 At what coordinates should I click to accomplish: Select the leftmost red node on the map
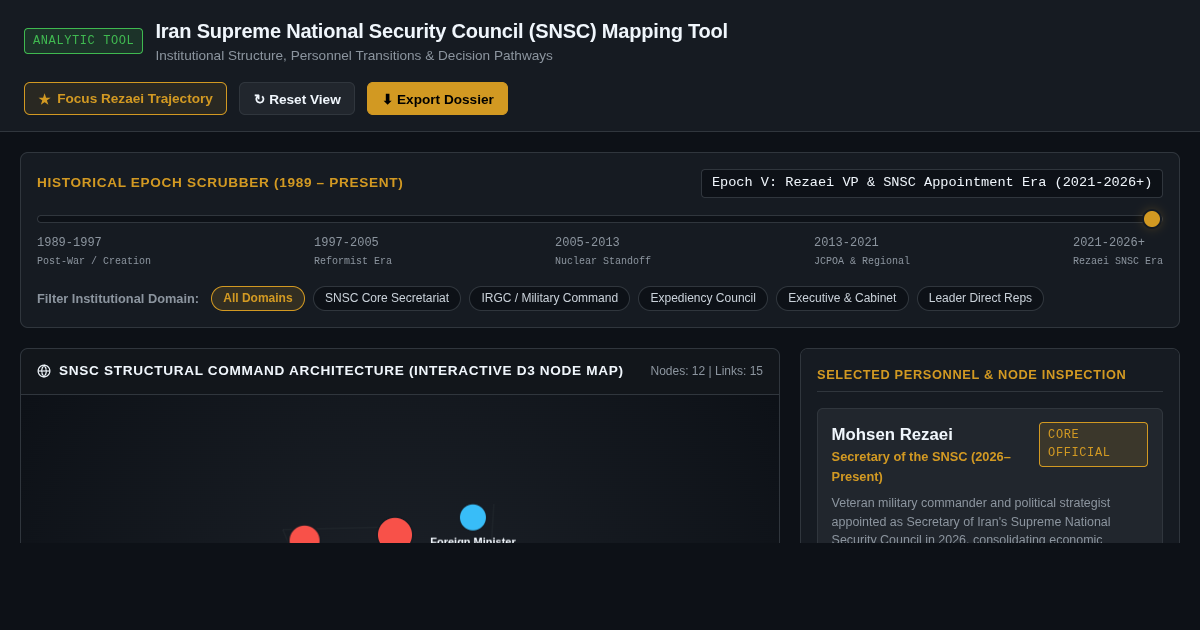pyautogui.click(x=304, y=535)
